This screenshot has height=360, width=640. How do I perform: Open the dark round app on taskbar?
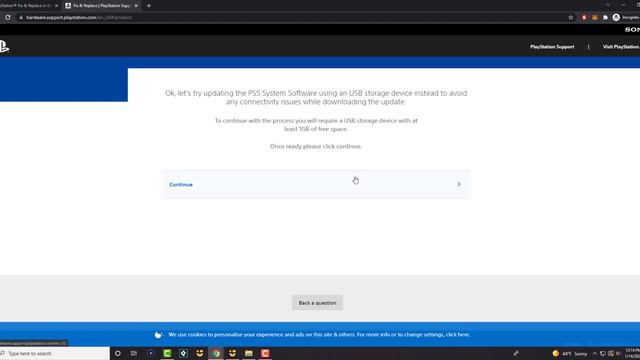pyautogui.click(x=151, y=353)
